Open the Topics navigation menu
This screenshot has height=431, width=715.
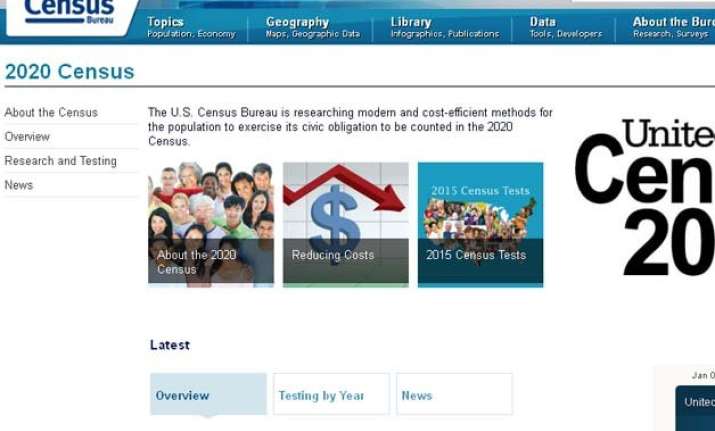[x=191, y=27]
